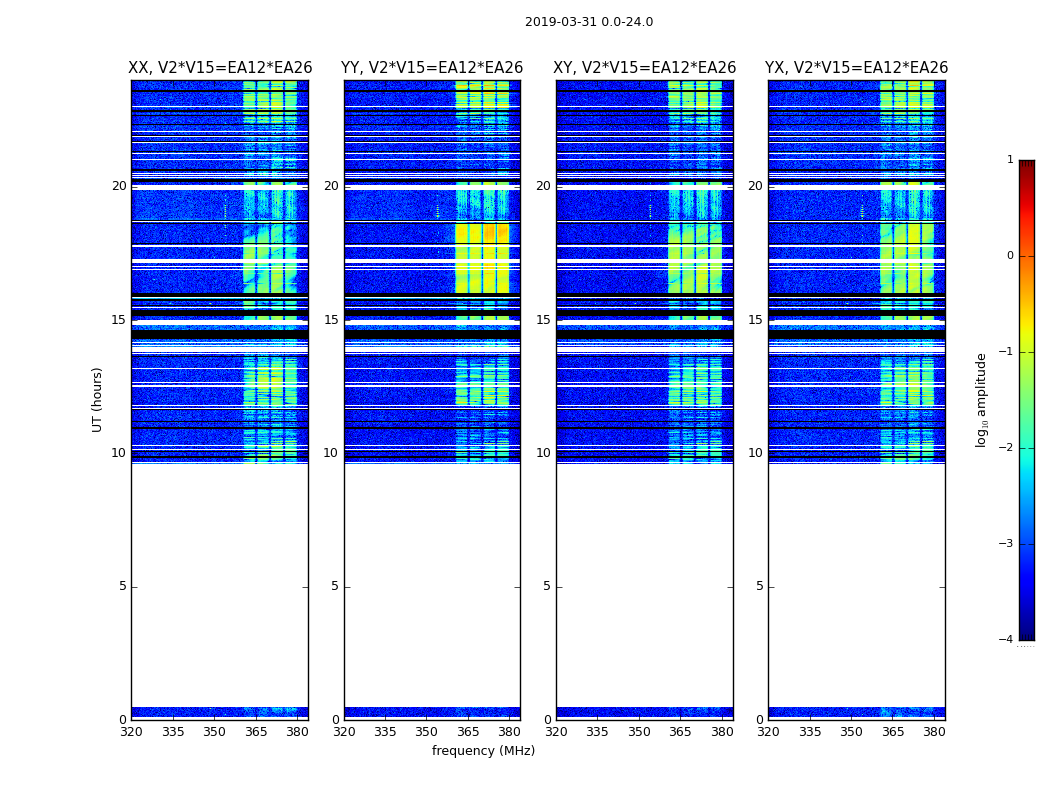Viewport: 1050px width, 800px height.
Task: Click the XX, V2*V15=EA12*EA26 panel title
Action: pyautogui.click(x=220, y=68)
